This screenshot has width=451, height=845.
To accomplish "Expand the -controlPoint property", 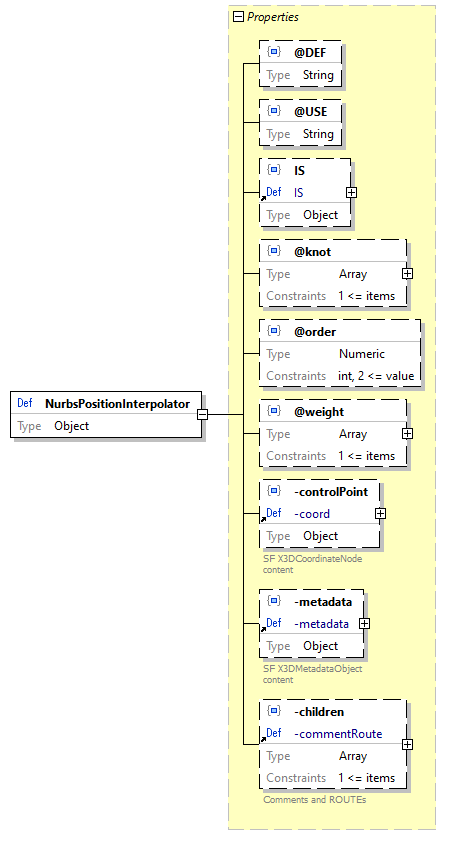I will (x=380, y=514).
